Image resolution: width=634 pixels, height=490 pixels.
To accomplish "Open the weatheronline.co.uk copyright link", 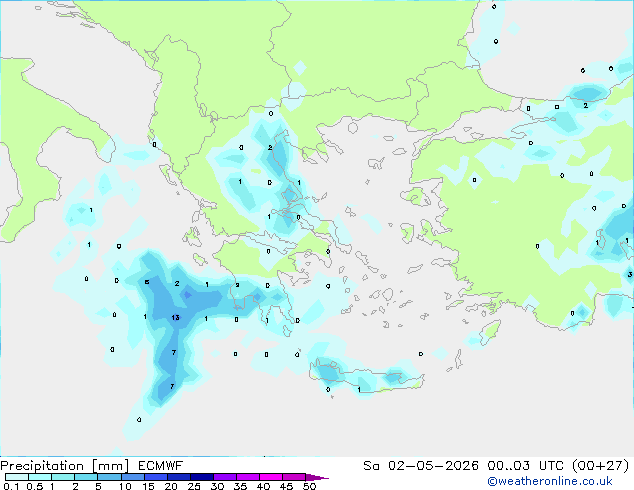I will coord(550,481).
